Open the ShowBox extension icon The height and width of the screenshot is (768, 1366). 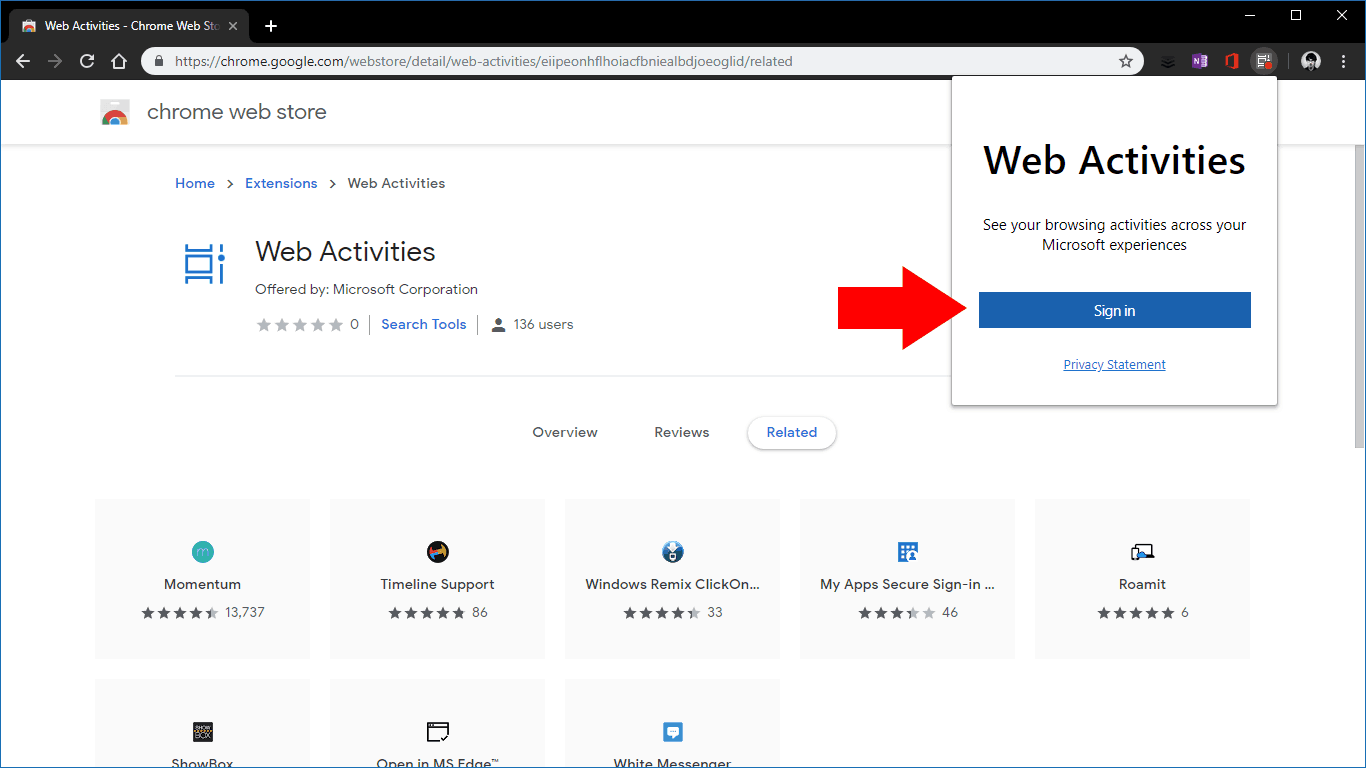[x=203, y=731]
